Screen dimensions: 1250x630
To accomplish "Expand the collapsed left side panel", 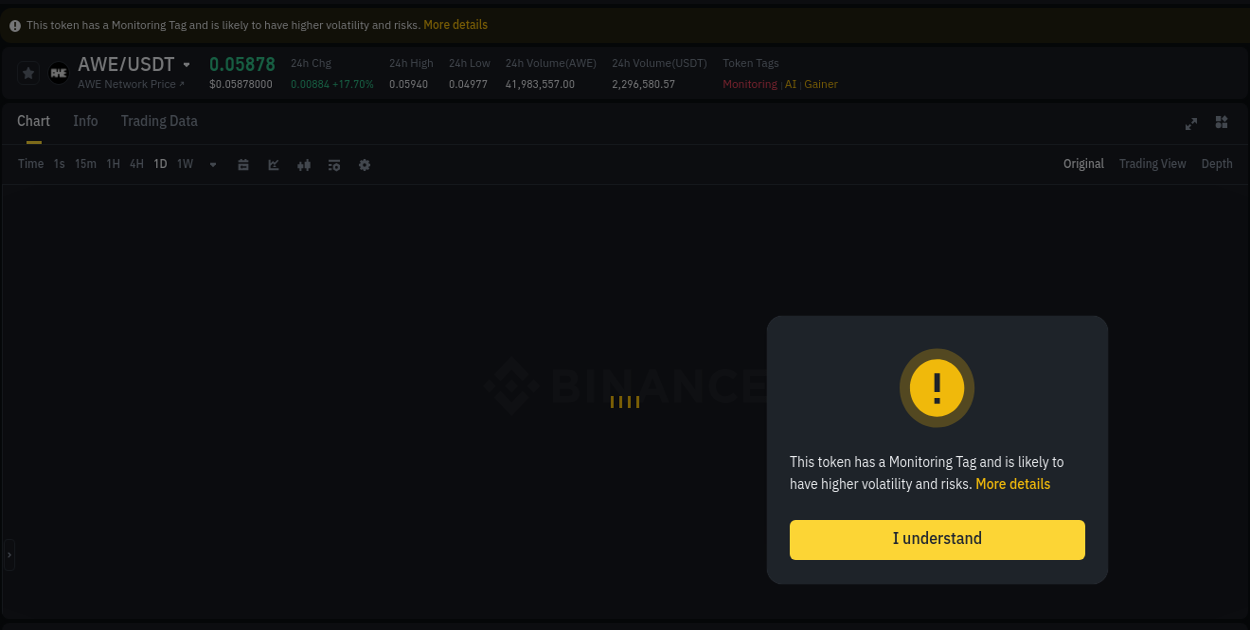I will click(8, 555).
